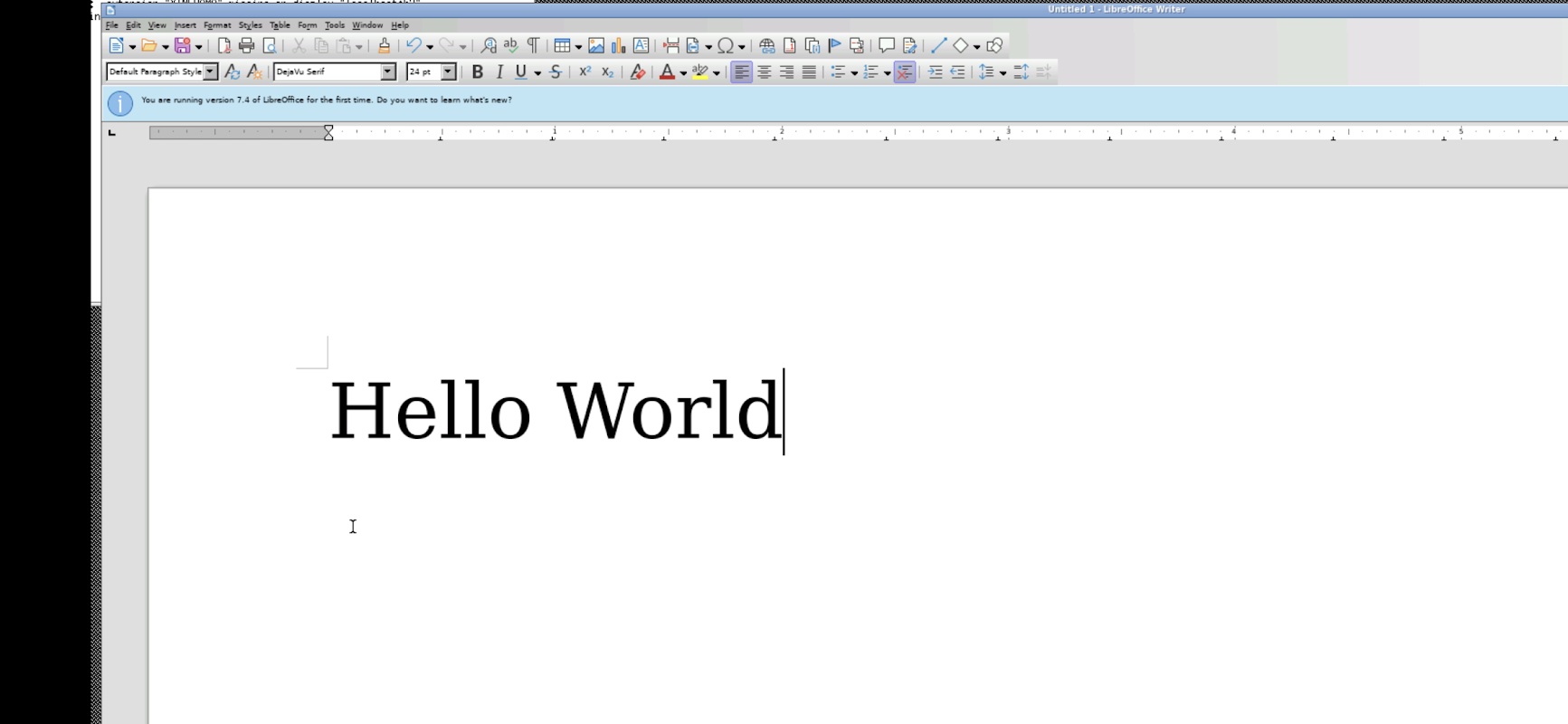
Task: Toggle formatting marks pilcrow button
Action: [x=533, y=46]
